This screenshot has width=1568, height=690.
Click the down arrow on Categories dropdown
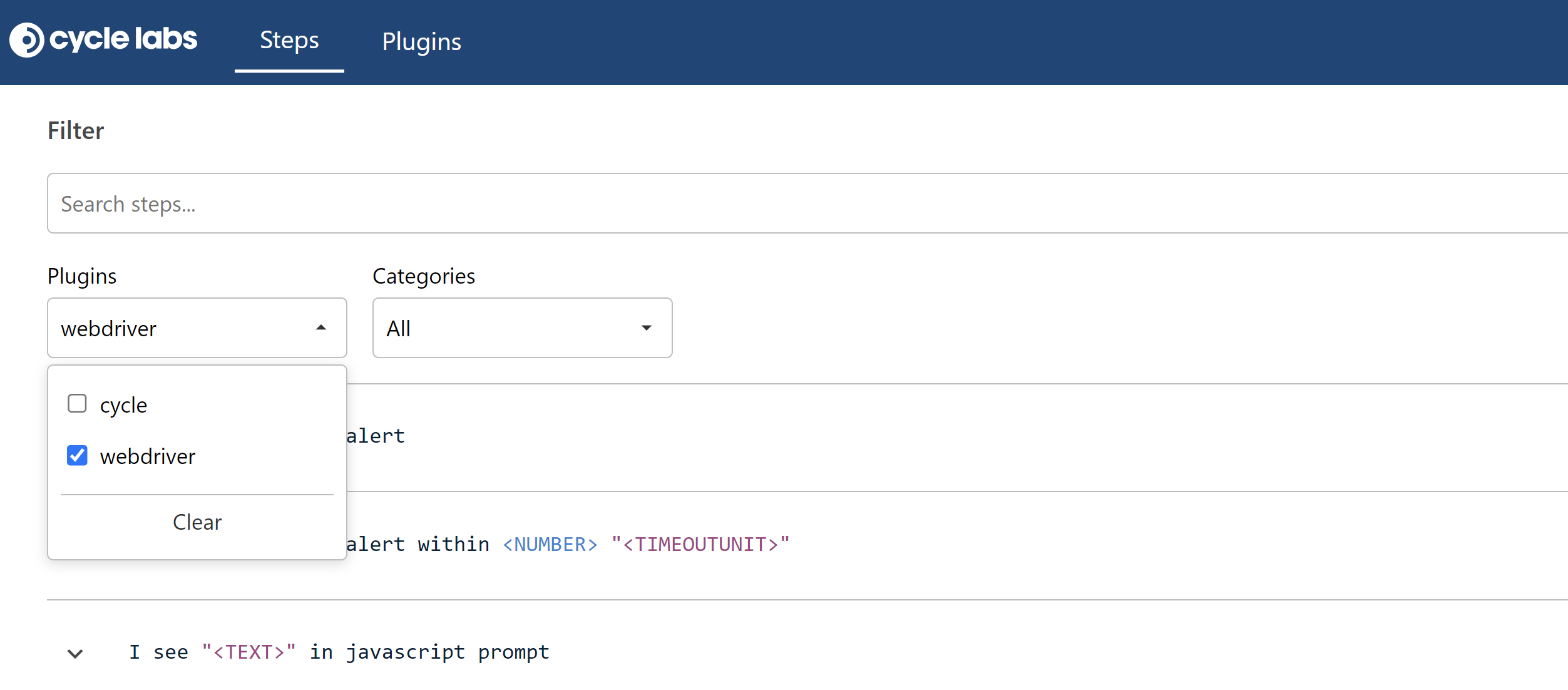coord(647,328)
